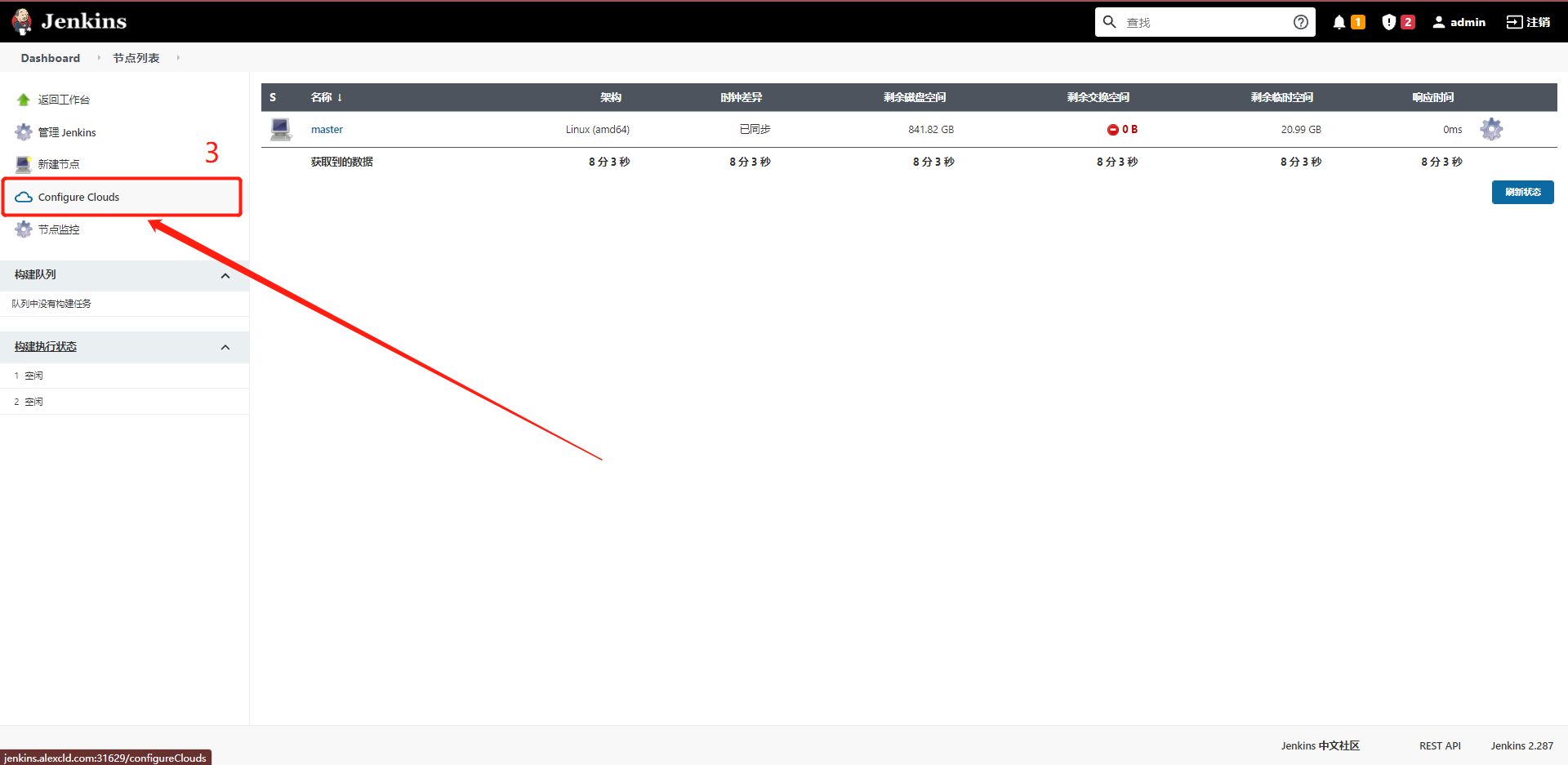The width and height of the screenshot is (1568, 765).
Task: Click 841.82 GB disk space cell
Action: 931,129
